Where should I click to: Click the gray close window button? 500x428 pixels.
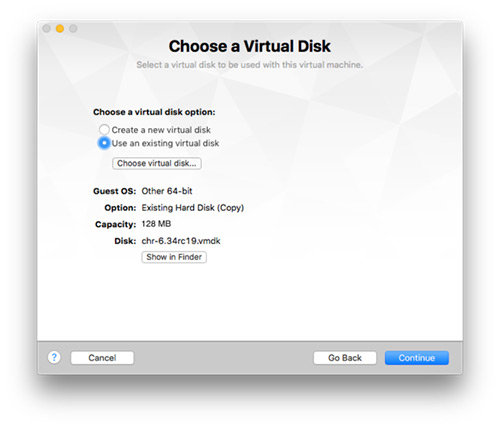pyautogui.click(x=47, y=29)
